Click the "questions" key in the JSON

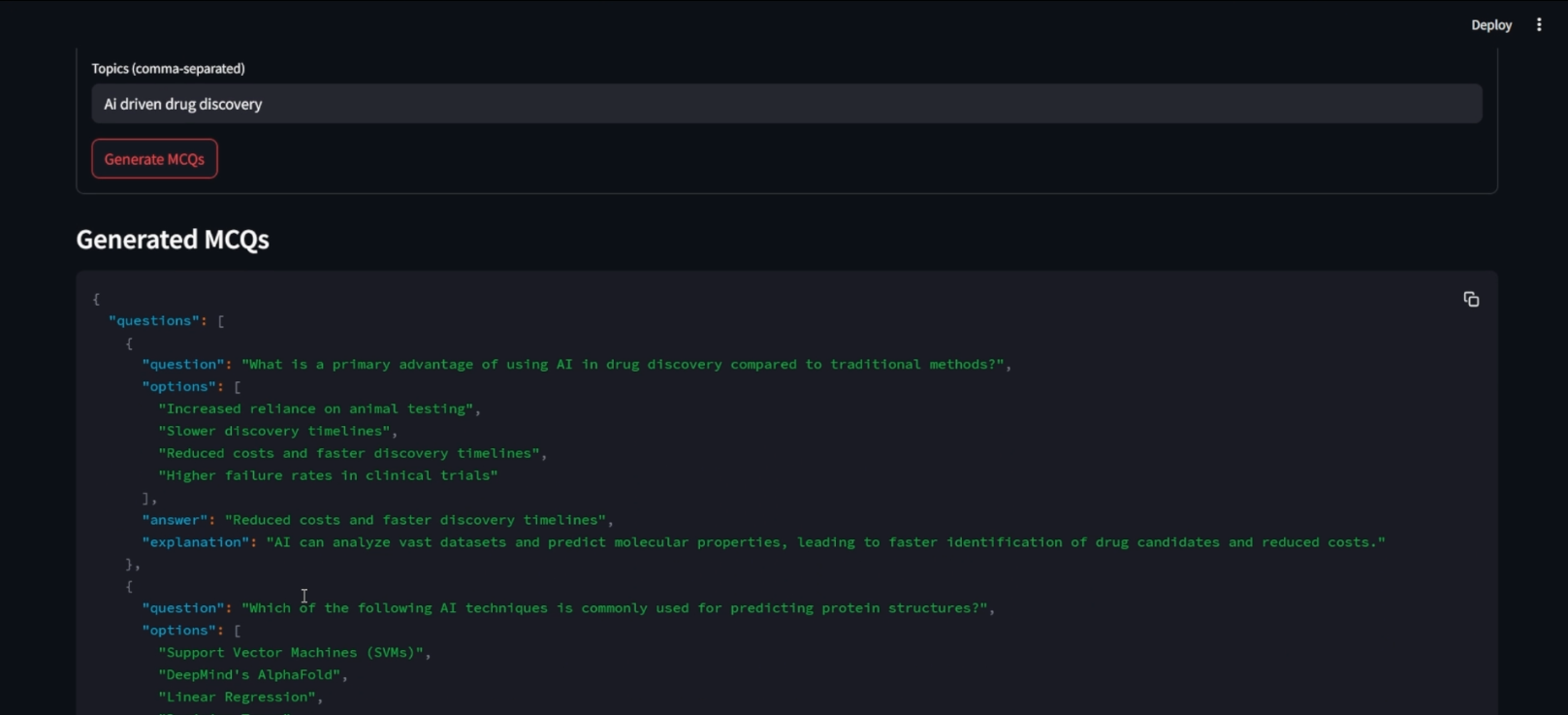[154, 320]
